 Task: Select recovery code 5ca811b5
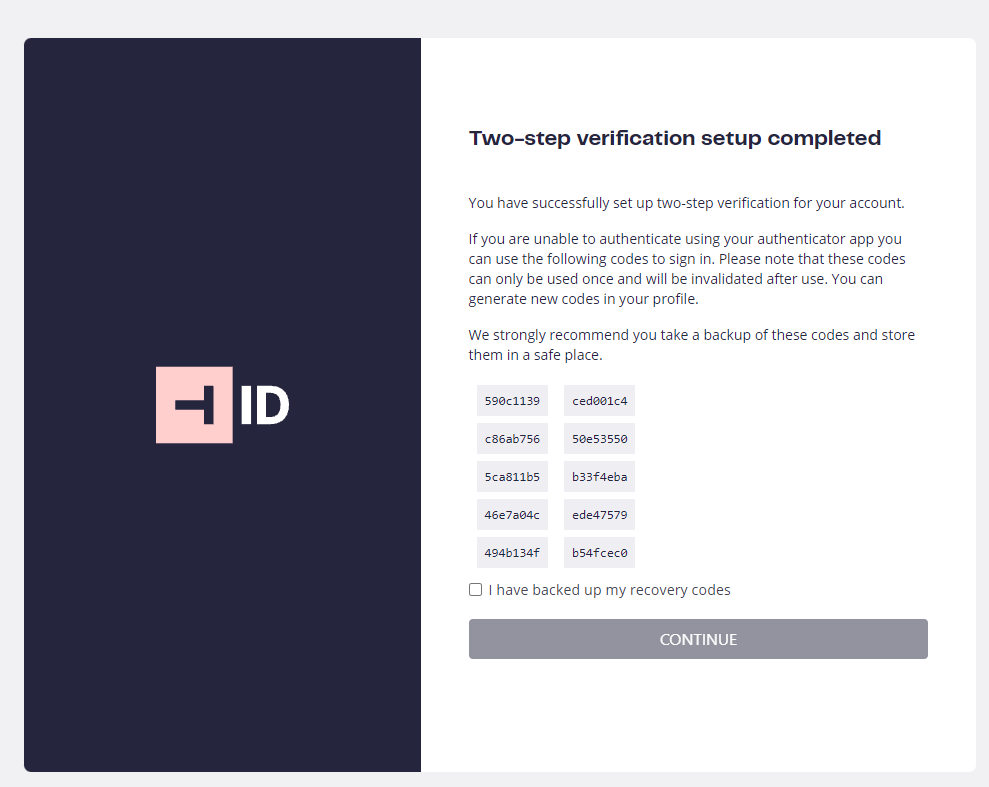point(512,477)
